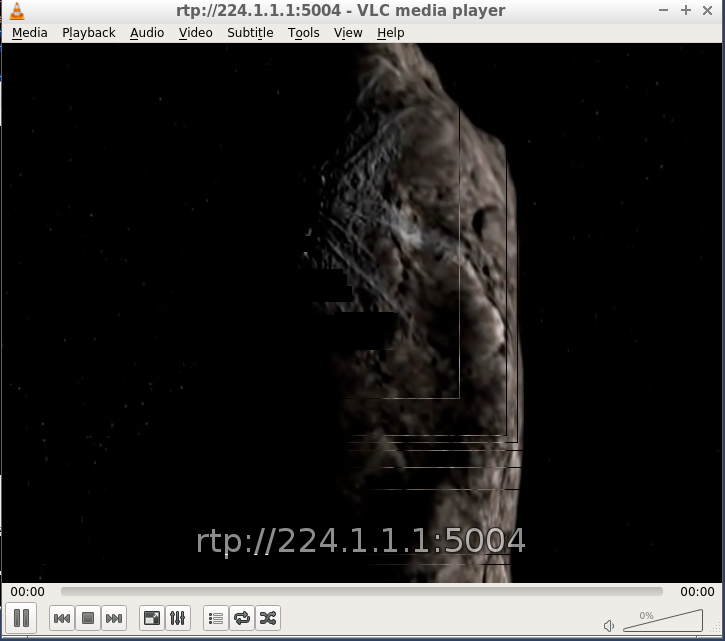
Task: Show the playlist
Action: pyautogui.click(x=216, y=618)
